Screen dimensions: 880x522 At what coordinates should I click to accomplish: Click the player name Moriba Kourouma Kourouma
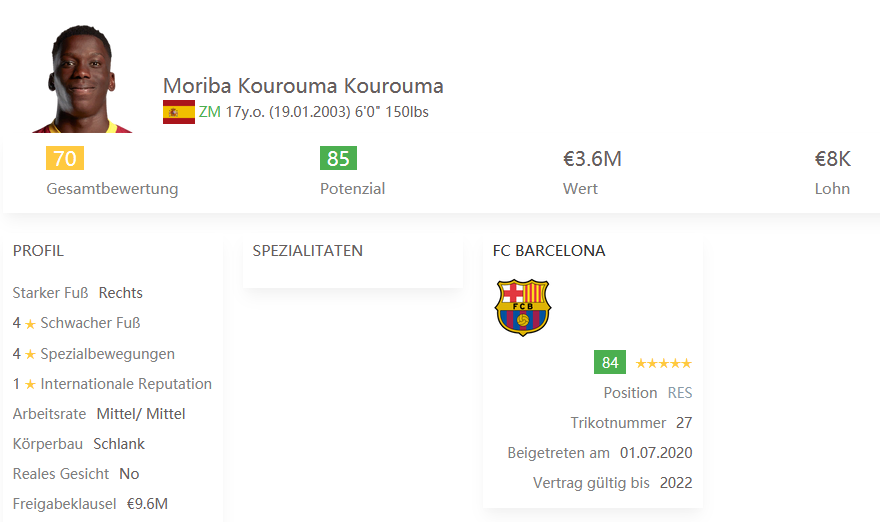tap(303, 86)
